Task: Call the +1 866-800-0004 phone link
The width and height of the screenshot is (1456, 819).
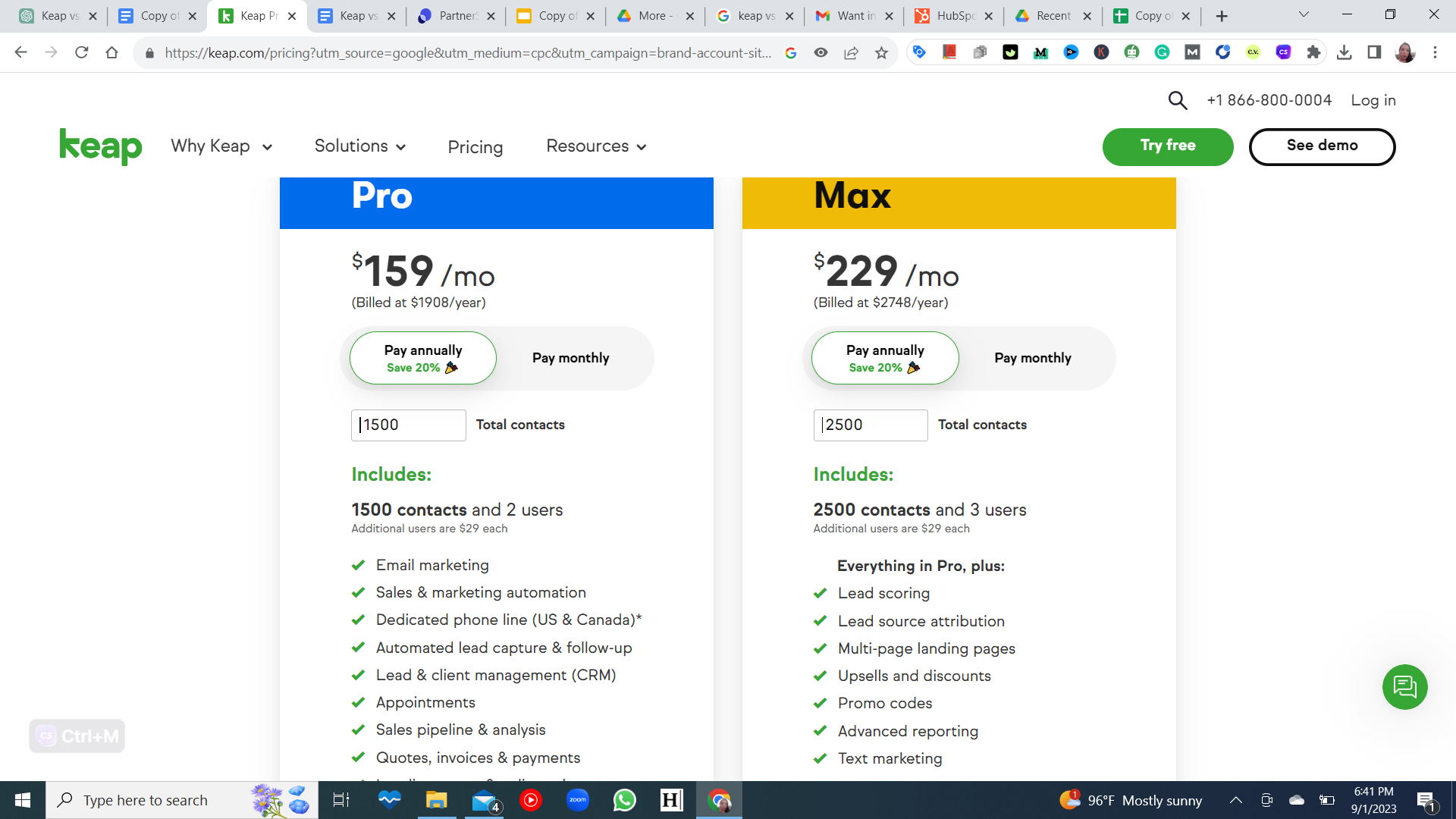Action: [x=1269, y=100]
